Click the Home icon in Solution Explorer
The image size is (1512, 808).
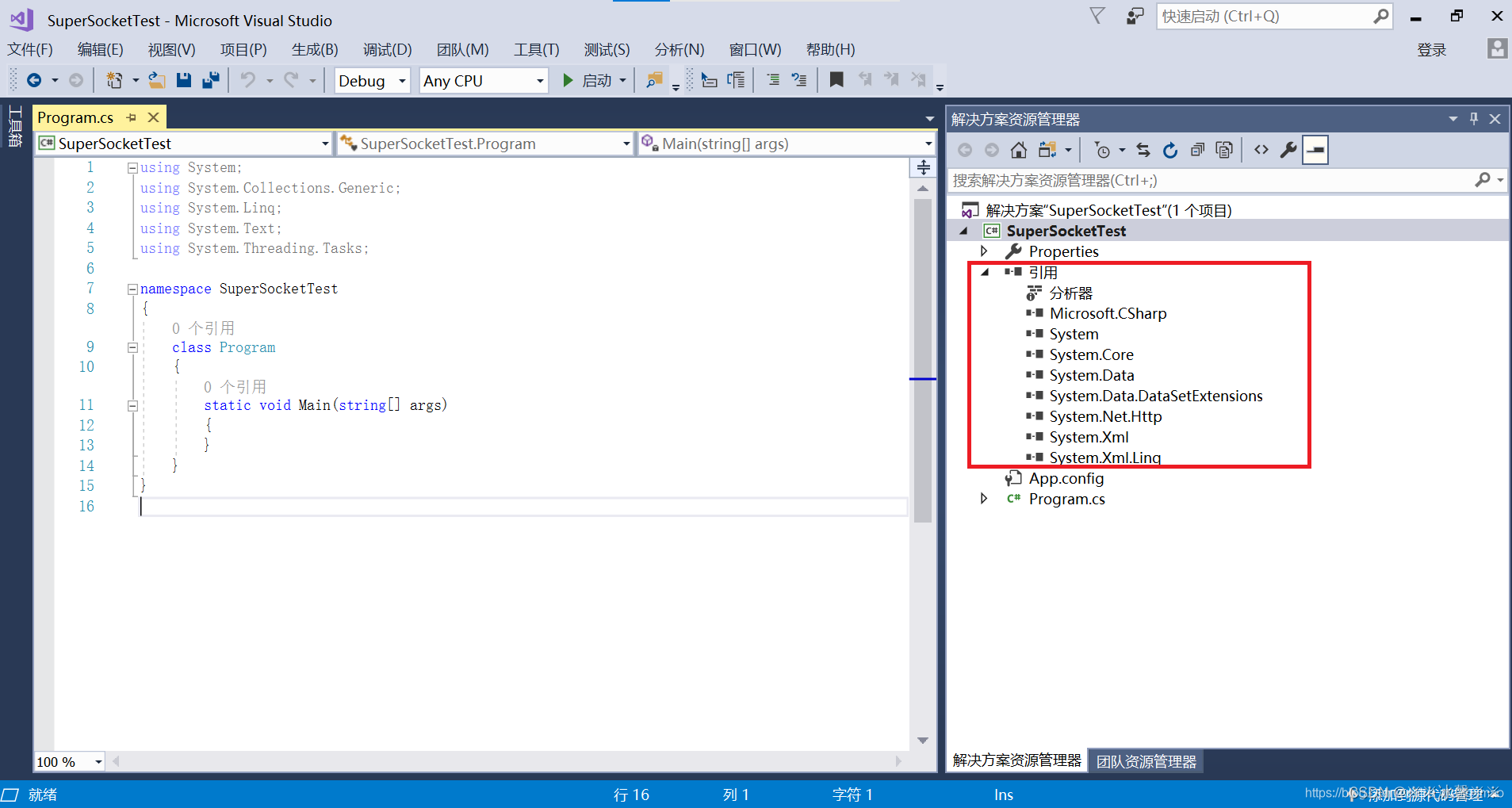pos(1020,150)
